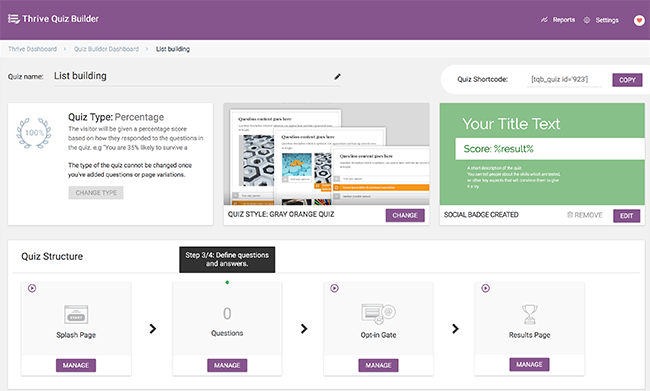Image resolution: width=650 pixels, height=391 pixels.
Task: Go to Thrive Dashboard breadcrumb
Action: pyautogui.click(x=32, y=49)
